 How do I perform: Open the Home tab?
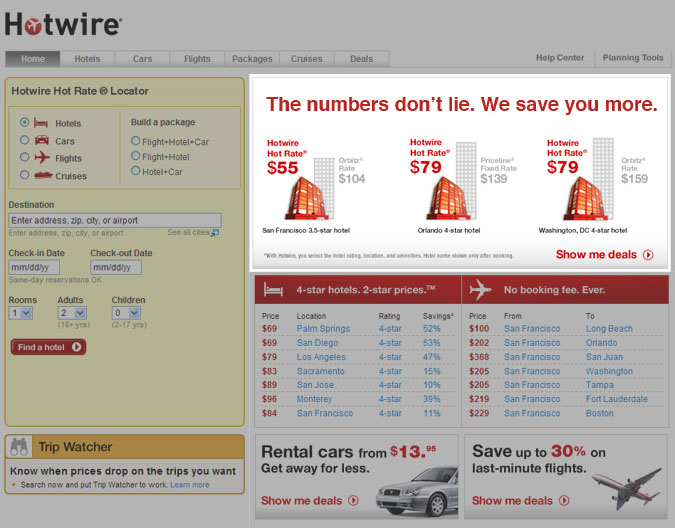33,59
